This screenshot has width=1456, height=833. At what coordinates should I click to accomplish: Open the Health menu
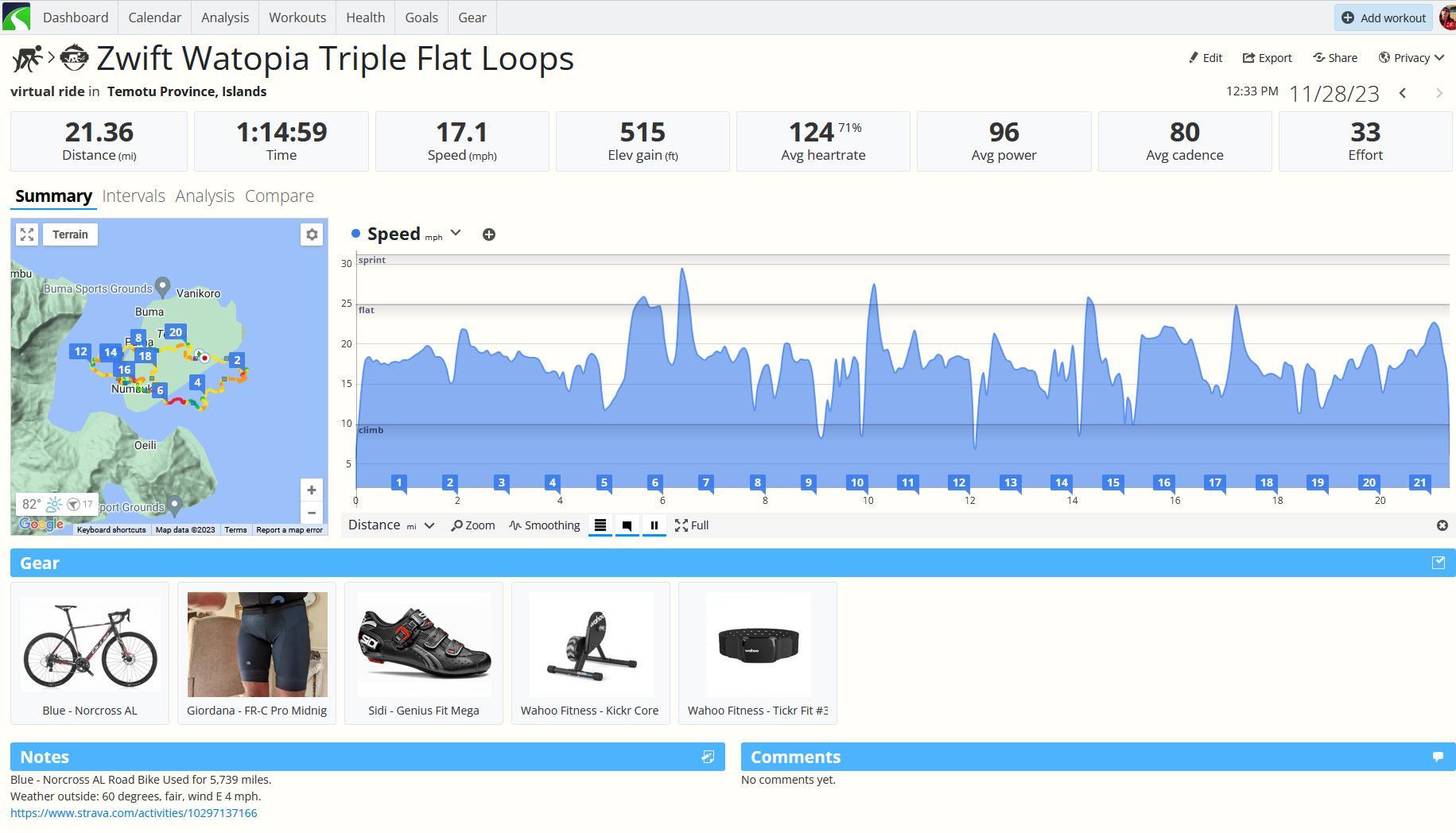click(x=365, y=17)
